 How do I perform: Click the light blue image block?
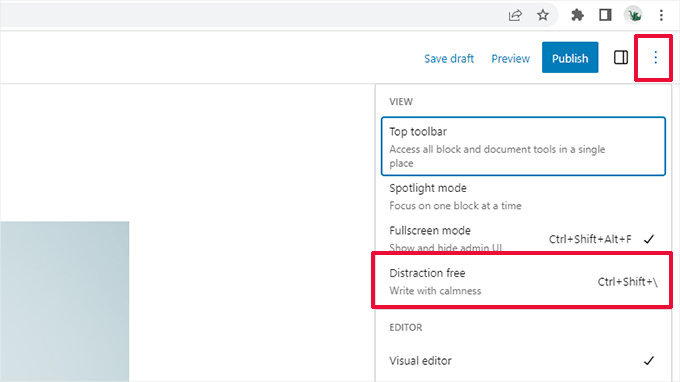click(x=64, y=301)
